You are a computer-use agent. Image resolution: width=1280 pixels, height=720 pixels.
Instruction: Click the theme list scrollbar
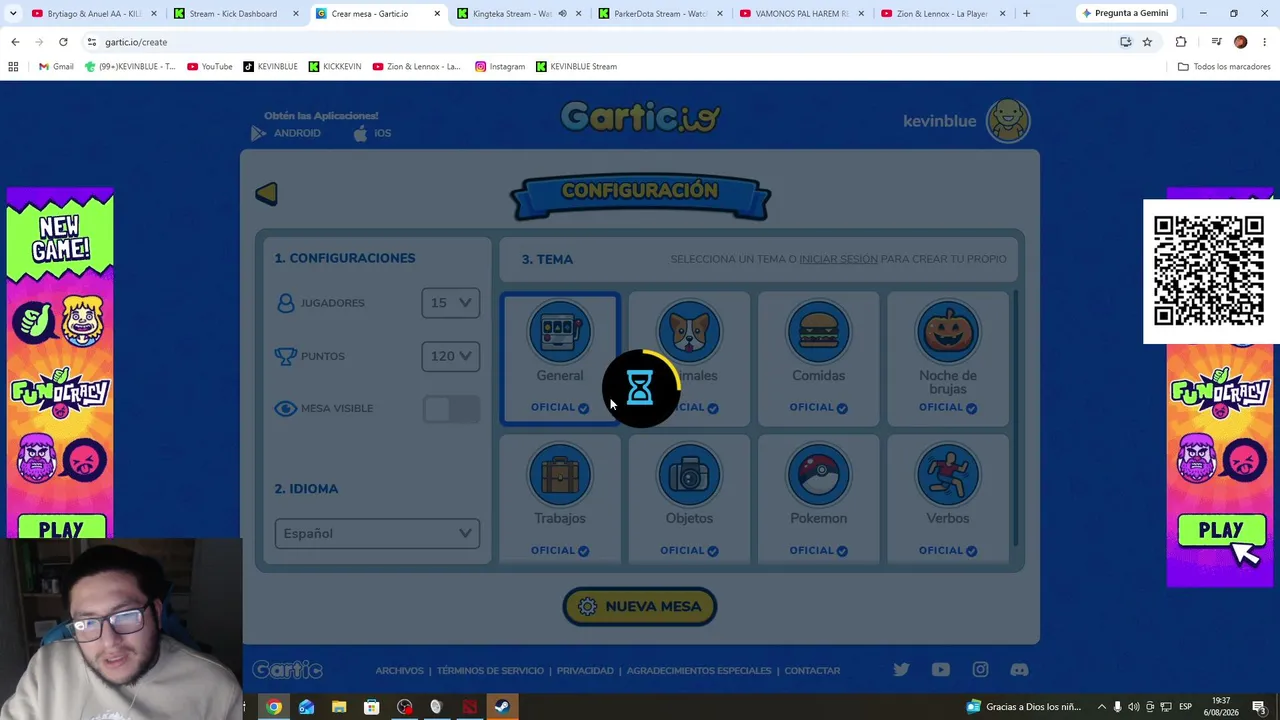[1016, 418]
